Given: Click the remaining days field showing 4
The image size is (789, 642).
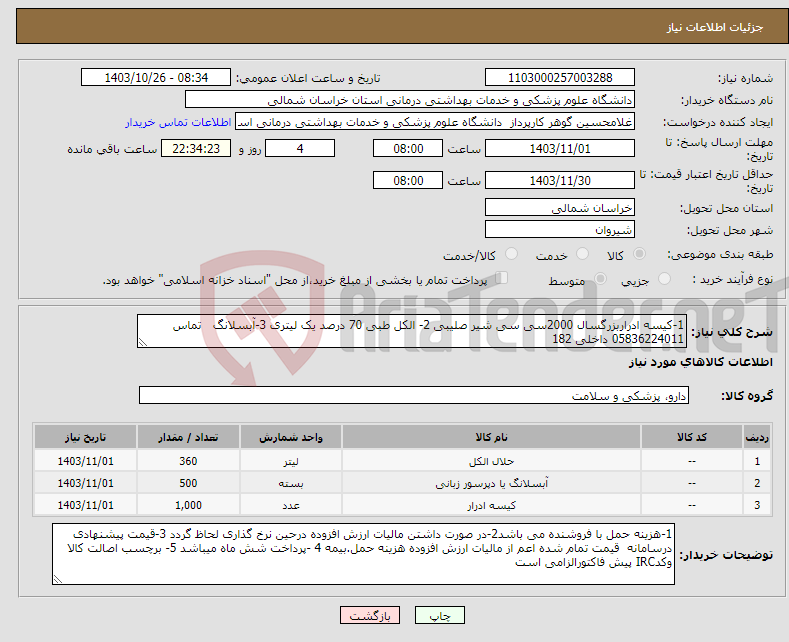Looking at the screenshot, I should point(300,149).
